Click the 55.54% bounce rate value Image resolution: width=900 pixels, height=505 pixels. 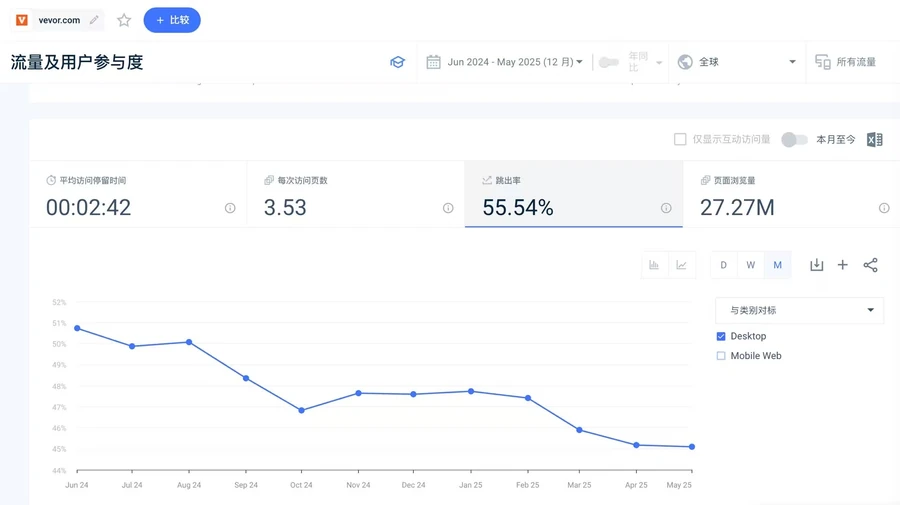pos(518,208)
